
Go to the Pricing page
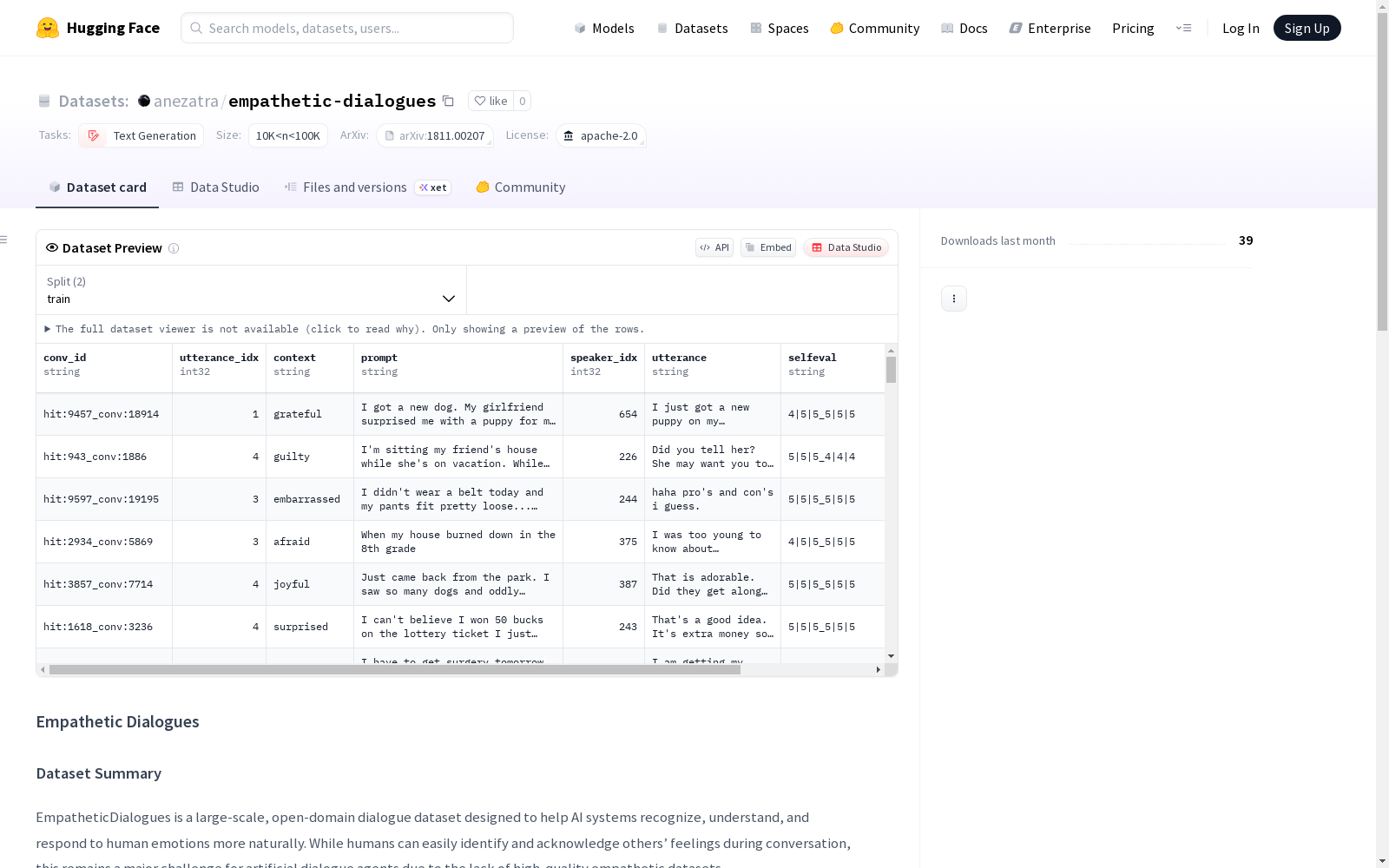pyautogui.click(x=1133, y=28)
